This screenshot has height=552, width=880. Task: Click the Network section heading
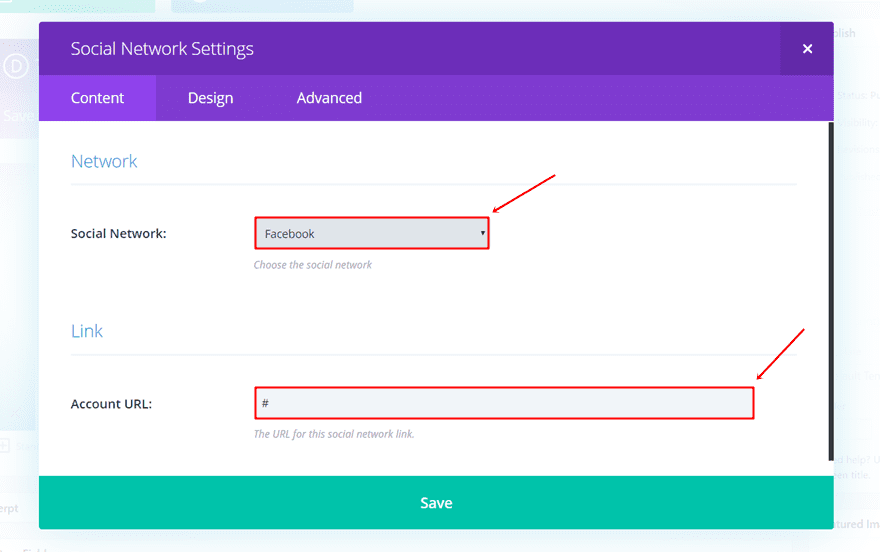[104, 161]
